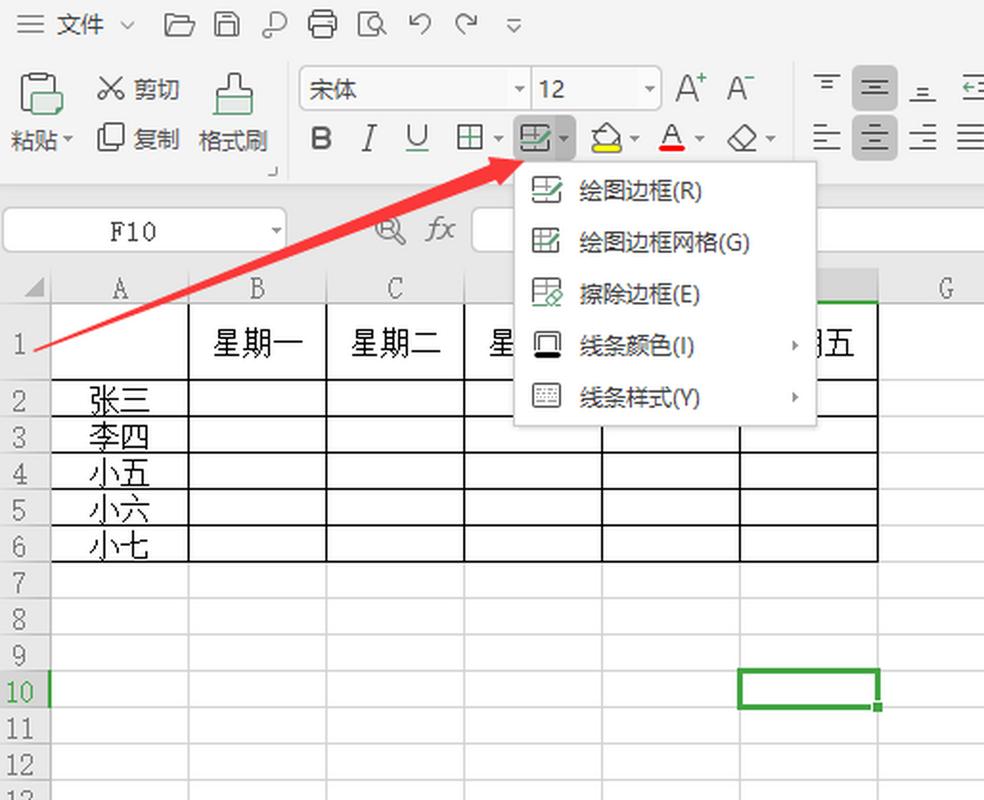Click the formula bar magnifier icon

[x=390, y=230]
